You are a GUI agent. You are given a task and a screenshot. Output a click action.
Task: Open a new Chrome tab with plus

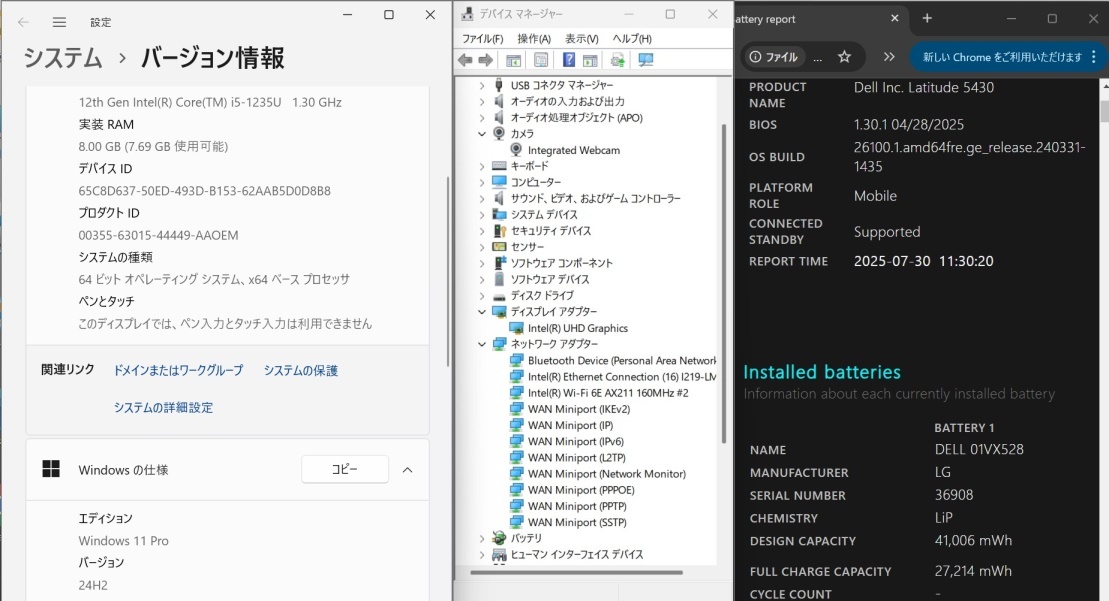pyautogui.click(x=927, y=18)
